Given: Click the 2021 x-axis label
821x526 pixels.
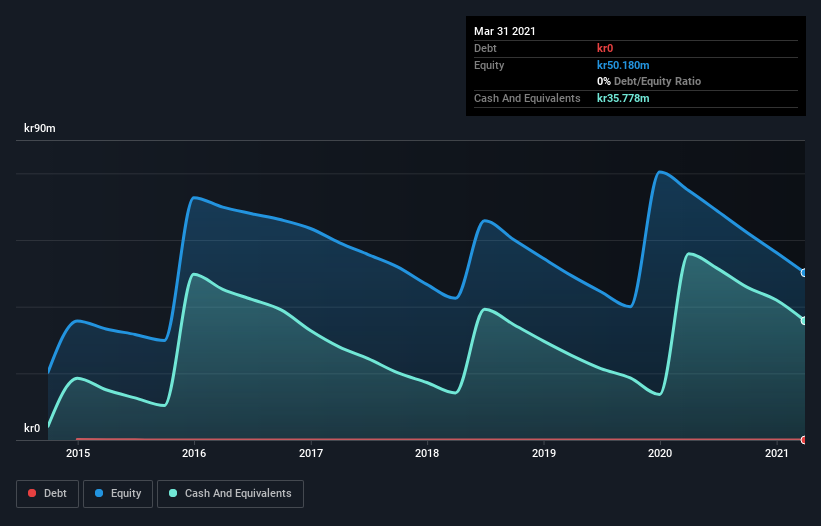Looking at the screenshot, I should [x=776, y=453].
